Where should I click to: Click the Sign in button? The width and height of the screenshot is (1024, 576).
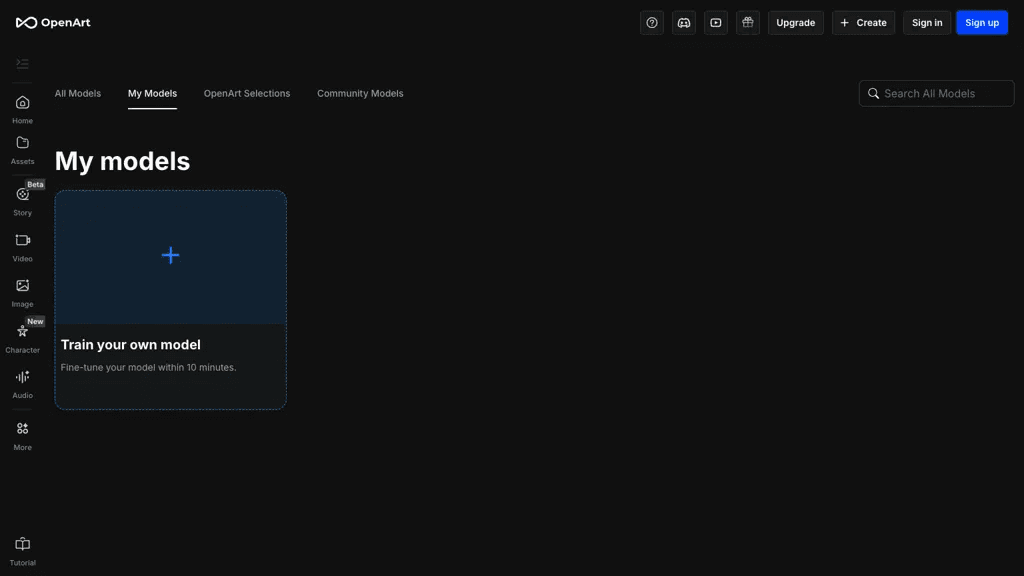click(x=927, y=23)
